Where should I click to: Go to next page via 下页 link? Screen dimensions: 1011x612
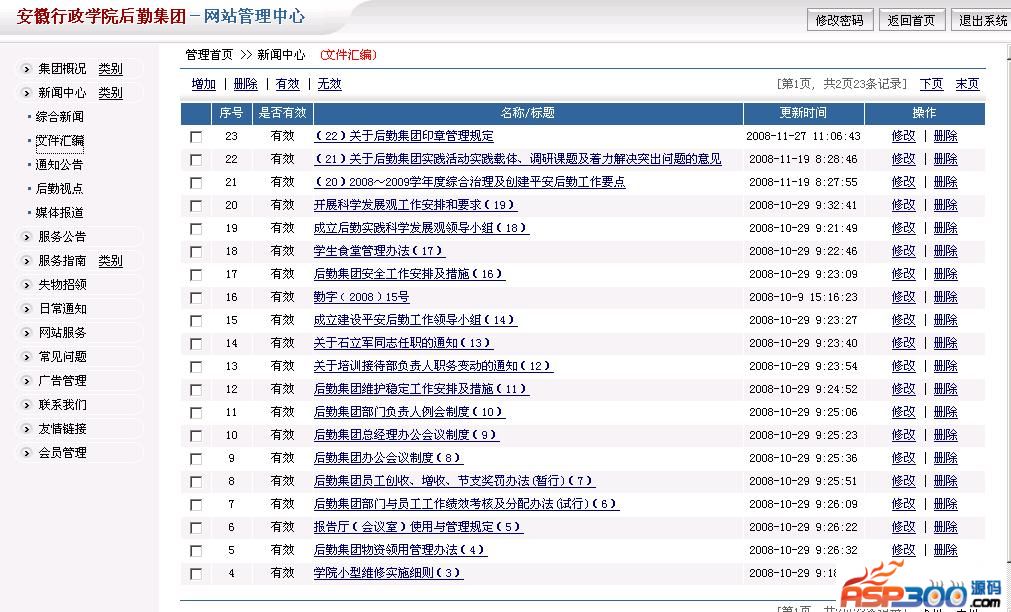[x=931, y=84]
